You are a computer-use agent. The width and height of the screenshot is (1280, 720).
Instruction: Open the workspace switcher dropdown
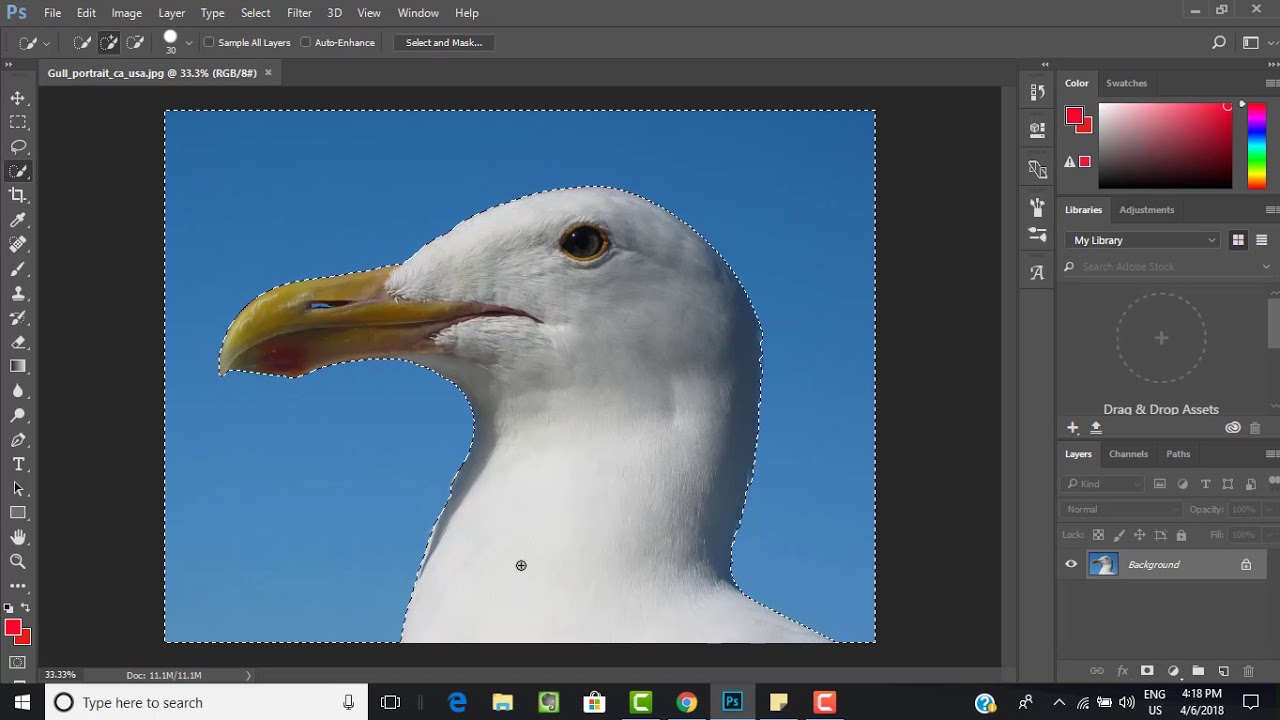[1251, 43]
